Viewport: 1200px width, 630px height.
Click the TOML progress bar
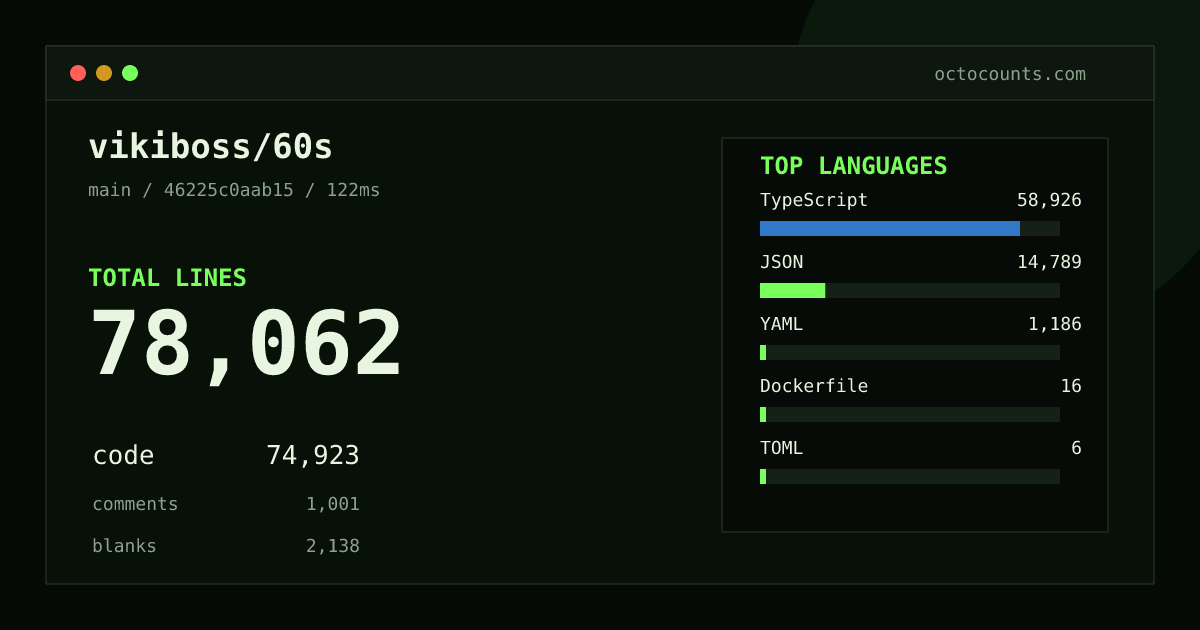[x=910, y=476]
